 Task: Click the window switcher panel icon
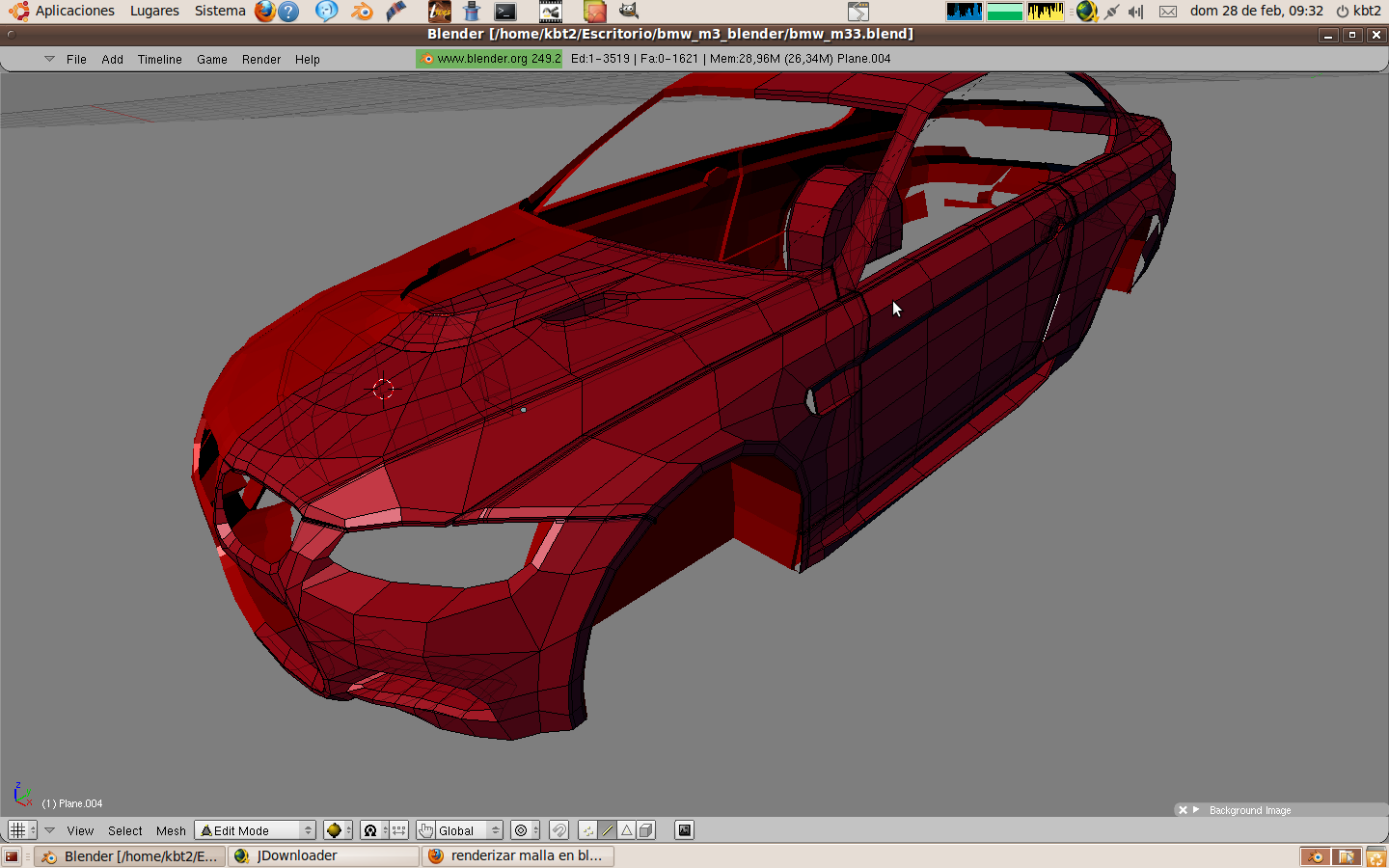pos(858,12)
